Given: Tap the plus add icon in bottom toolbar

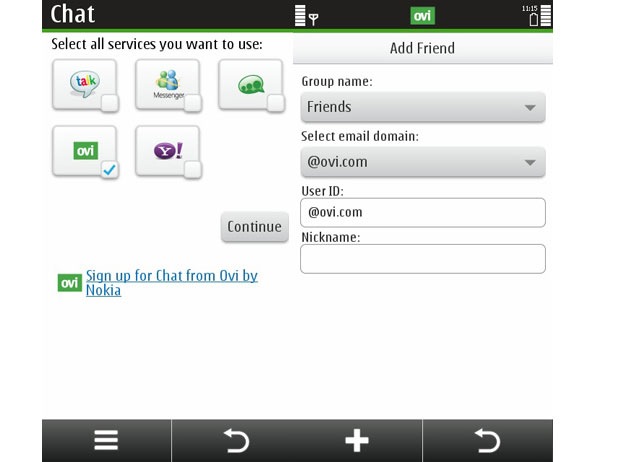Looking at the screenshot, I should (x=357, y=440).
